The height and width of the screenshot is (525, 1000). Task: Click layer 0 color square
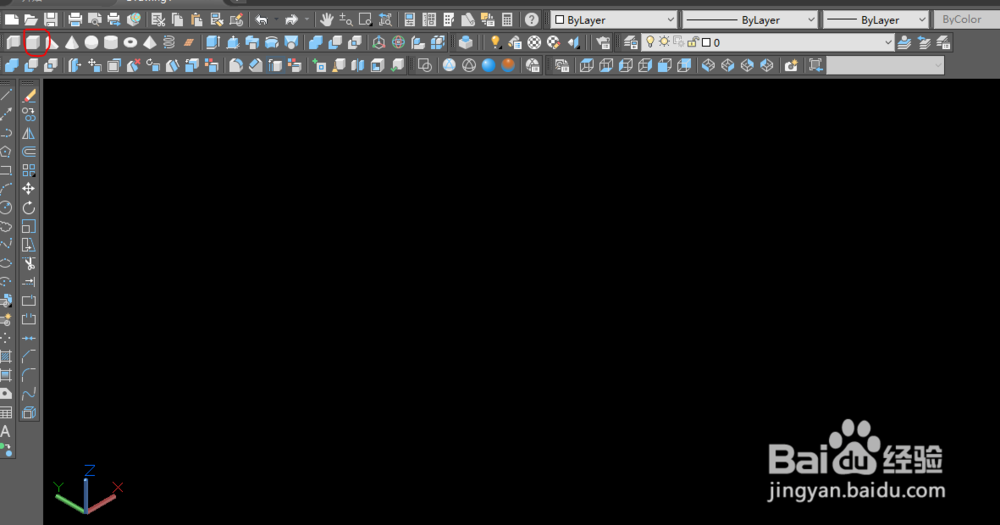coord(706,43)
